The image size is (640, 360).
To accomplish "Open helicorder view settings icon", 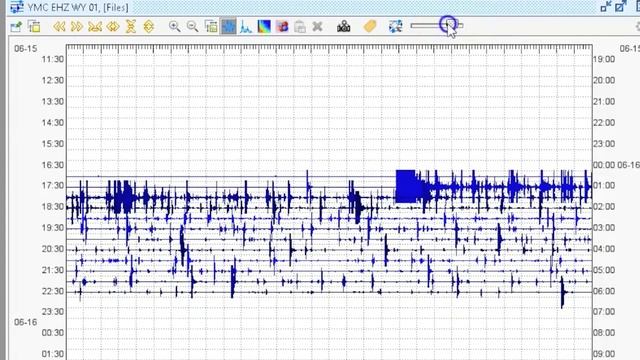I will pos(16,27).
